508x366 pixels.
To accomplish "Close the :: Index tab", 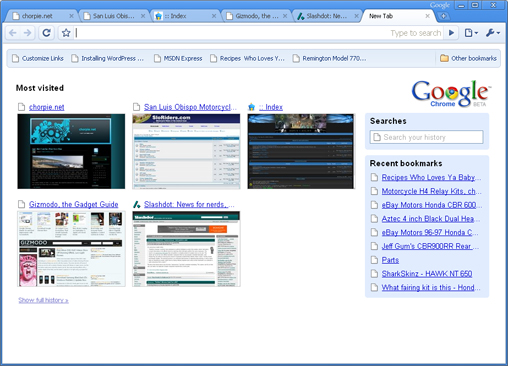I will (x=214, y=16).
